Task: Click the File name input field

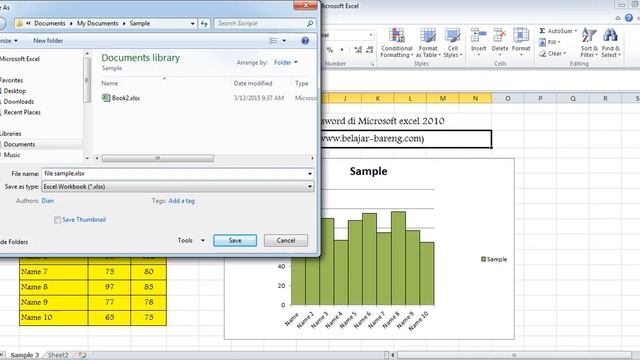Action: pyautogui.click(x=175, y=174)
